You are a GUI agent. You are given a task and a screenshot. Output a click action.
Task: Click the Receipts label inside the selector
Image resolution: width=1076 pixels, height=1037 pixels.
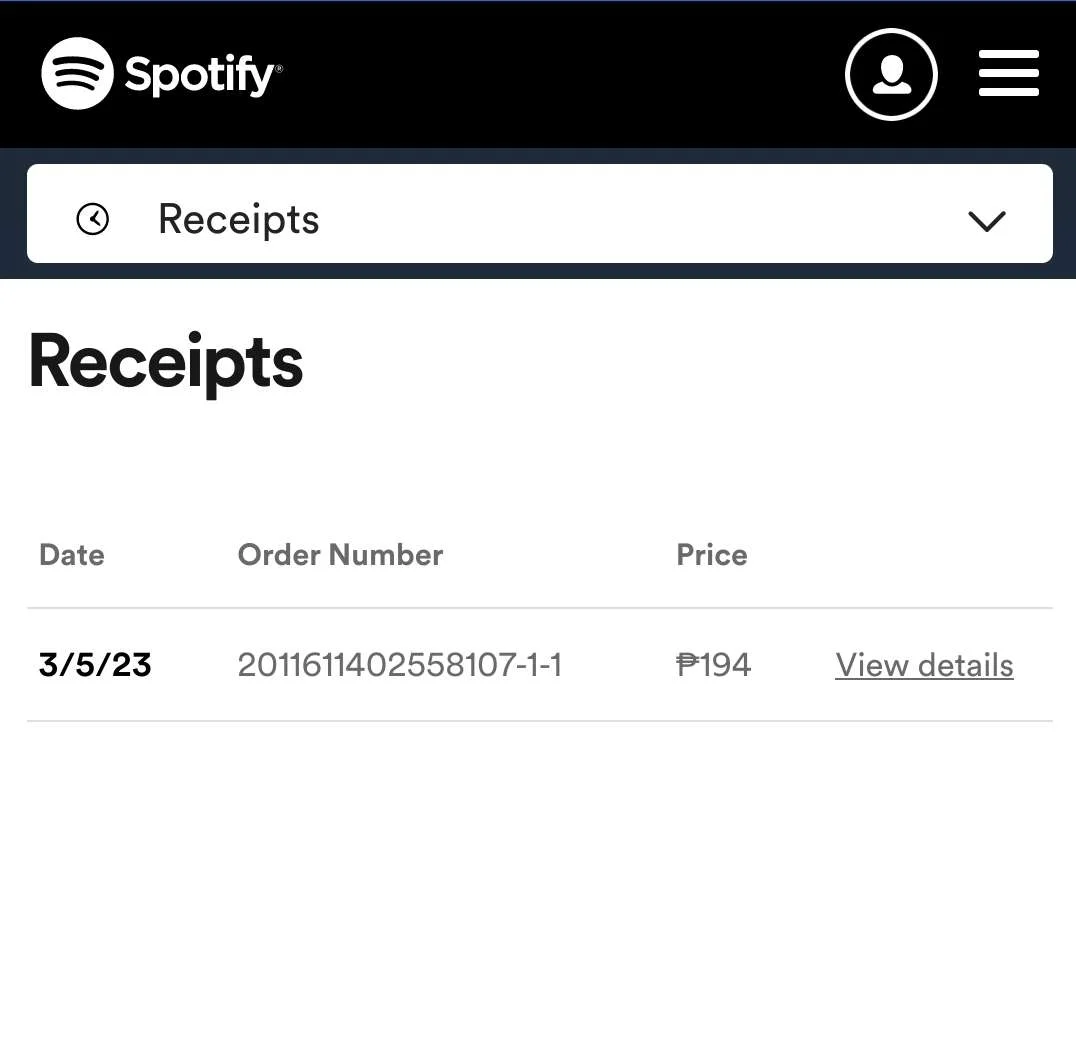click(x=239, y=220)
